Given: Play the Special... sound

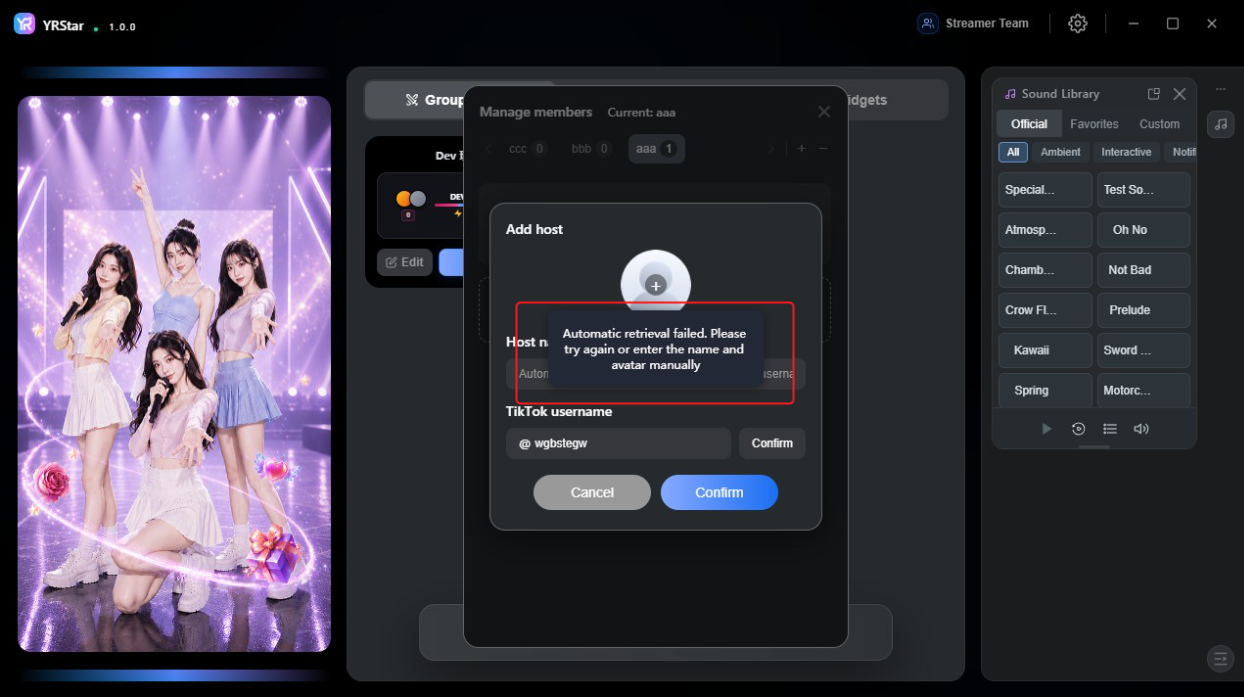Looking at the screenshot, I should pos(1045,190).
